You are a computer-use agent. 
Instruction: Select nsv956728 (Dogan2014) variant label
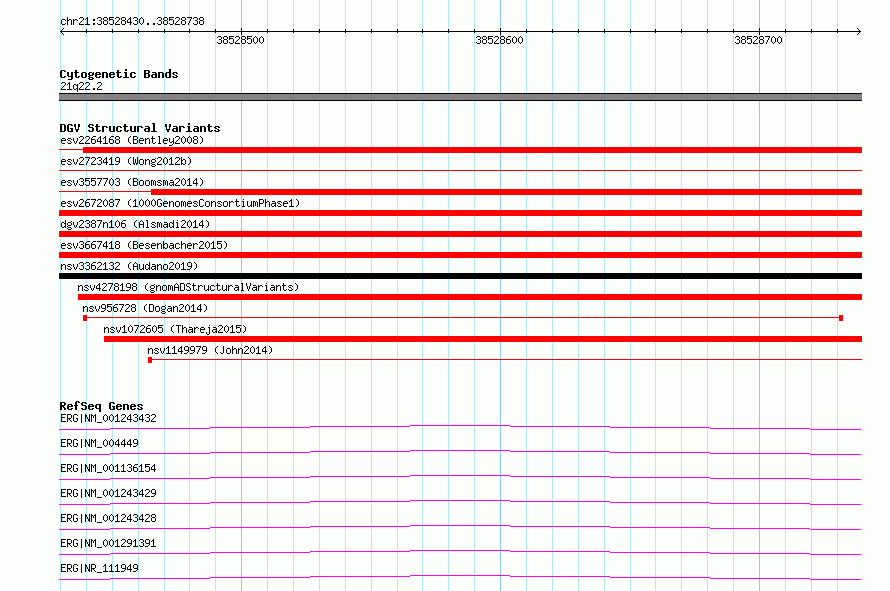pyautogui.click(x=145, y=308)
